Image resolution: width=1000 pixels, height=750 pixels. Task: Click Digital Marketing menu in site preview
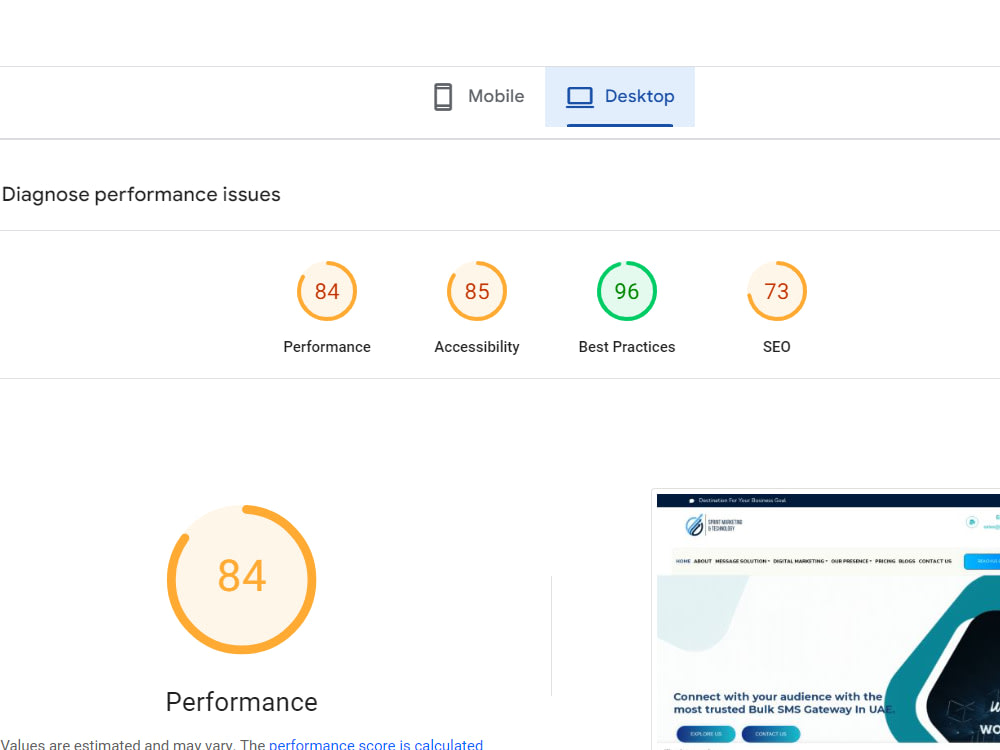[800, 561]
